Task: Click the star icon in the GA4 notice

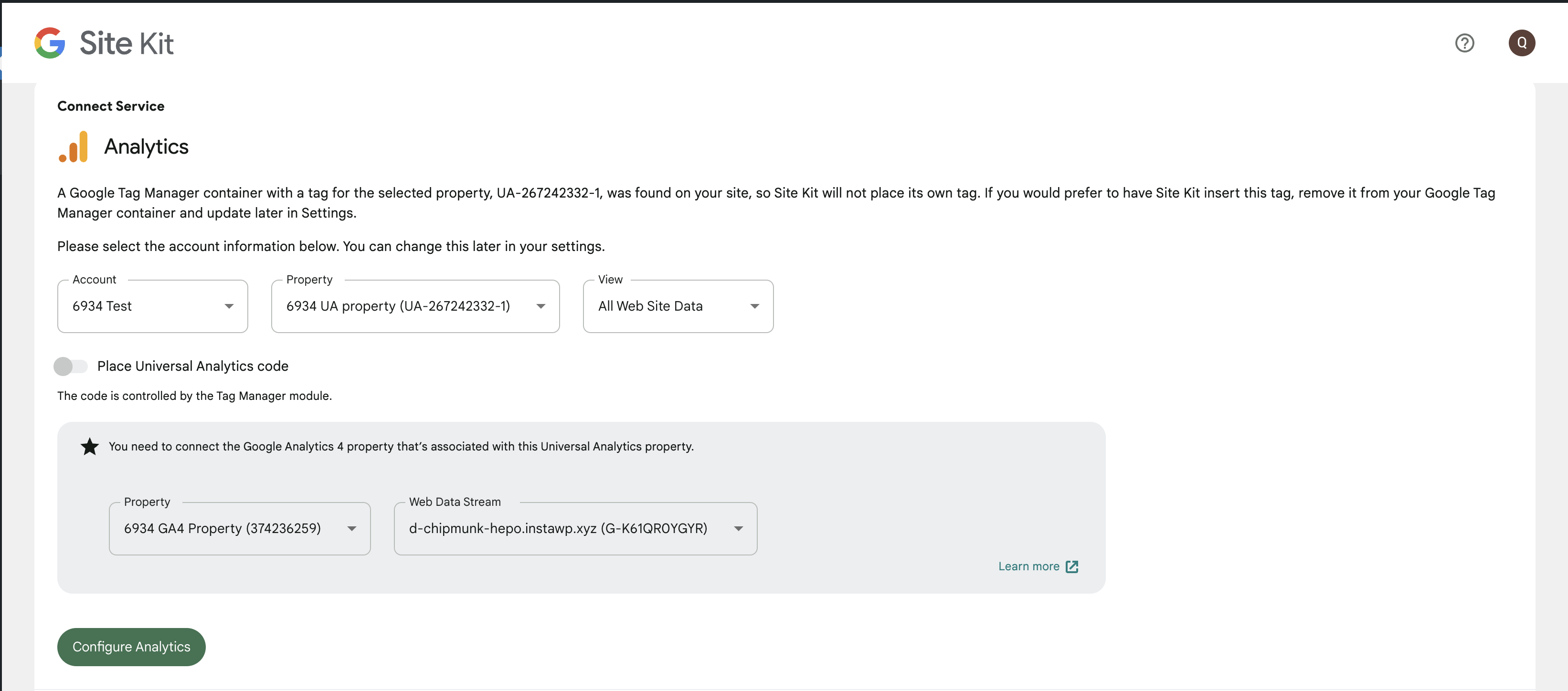Action: [x=89, y=446]
